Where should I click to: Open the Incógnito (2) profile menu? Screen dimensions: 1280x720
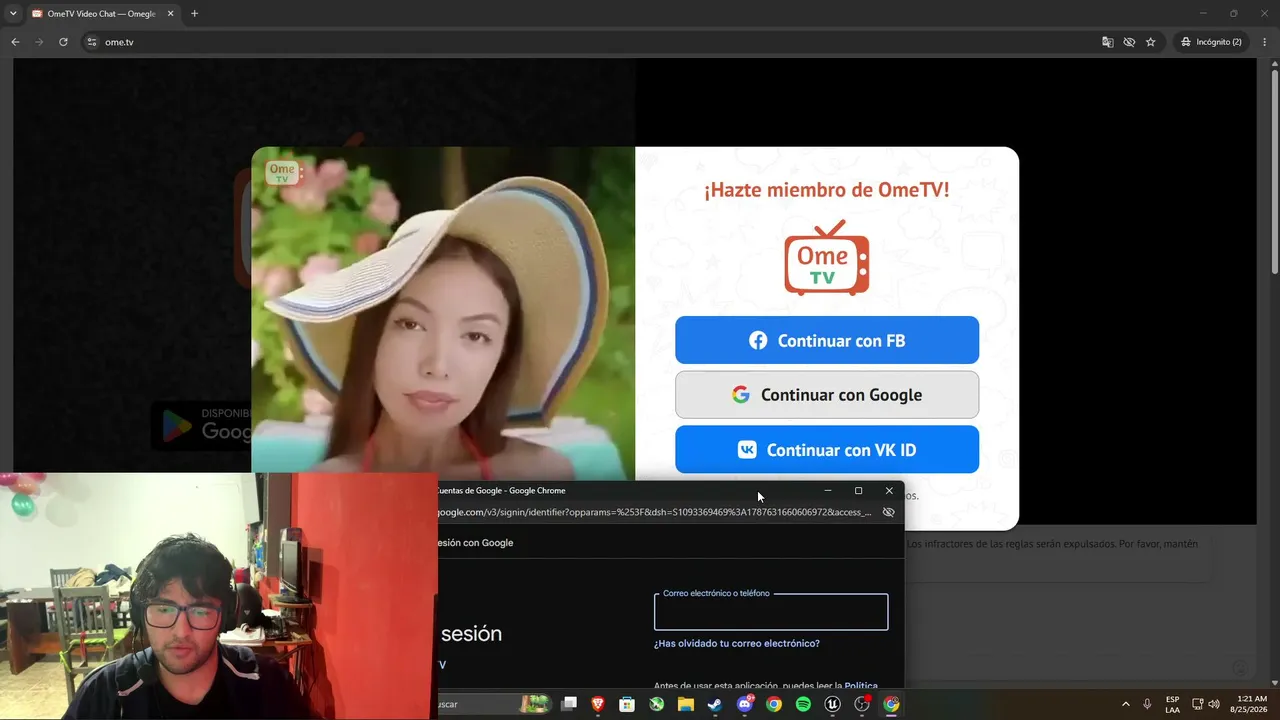(1211, 42)
